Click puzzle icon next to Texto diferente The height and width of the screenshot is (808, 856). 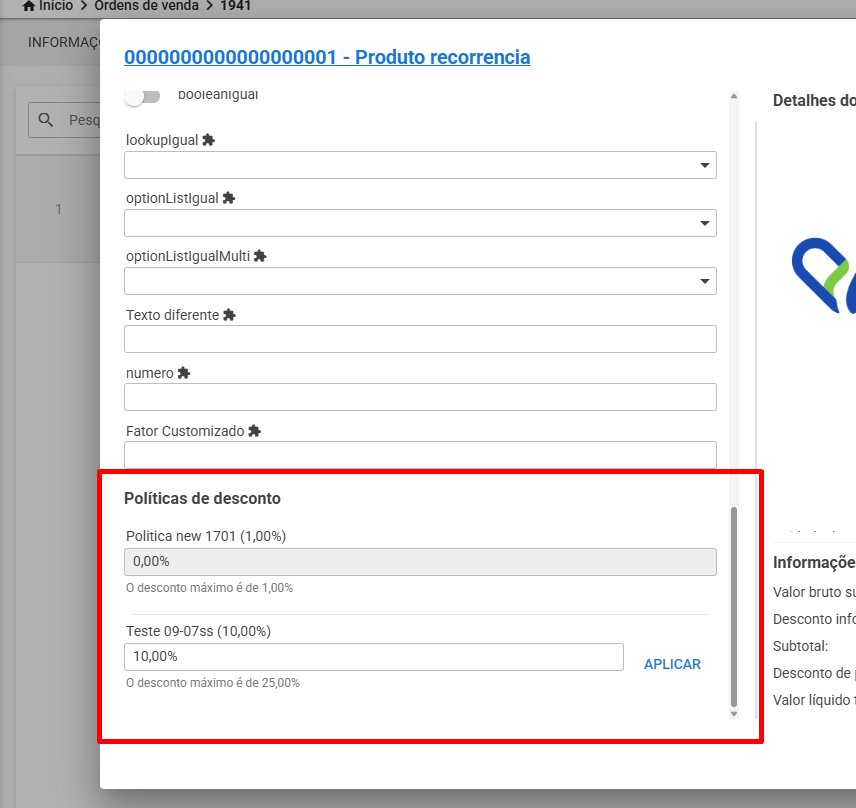pos(229,315)
